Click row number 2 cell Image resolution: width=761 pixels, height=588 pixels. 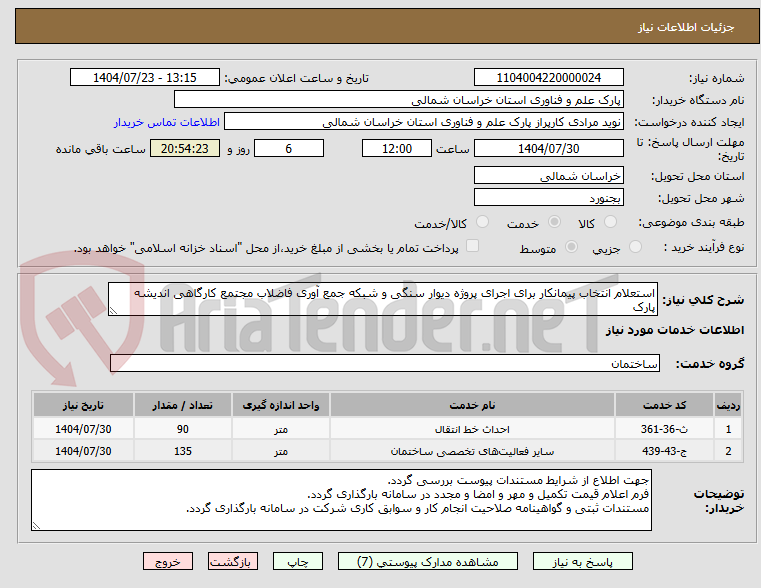(728, 451)
